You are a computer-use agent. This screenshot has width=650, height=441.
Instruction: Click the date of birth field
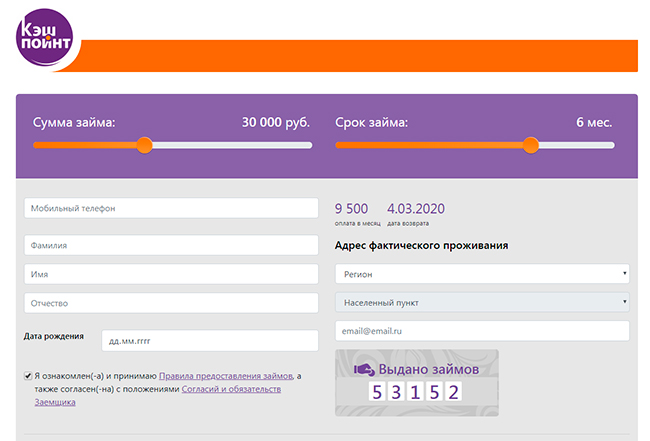(x=210, y=340)
